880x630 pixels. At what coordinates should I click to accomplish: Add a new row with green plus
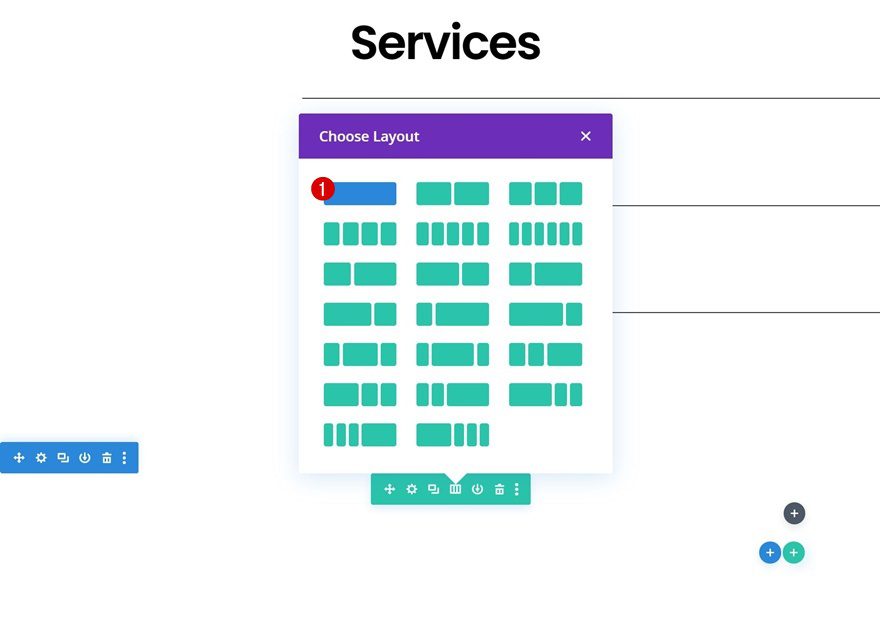coord(794,552)
